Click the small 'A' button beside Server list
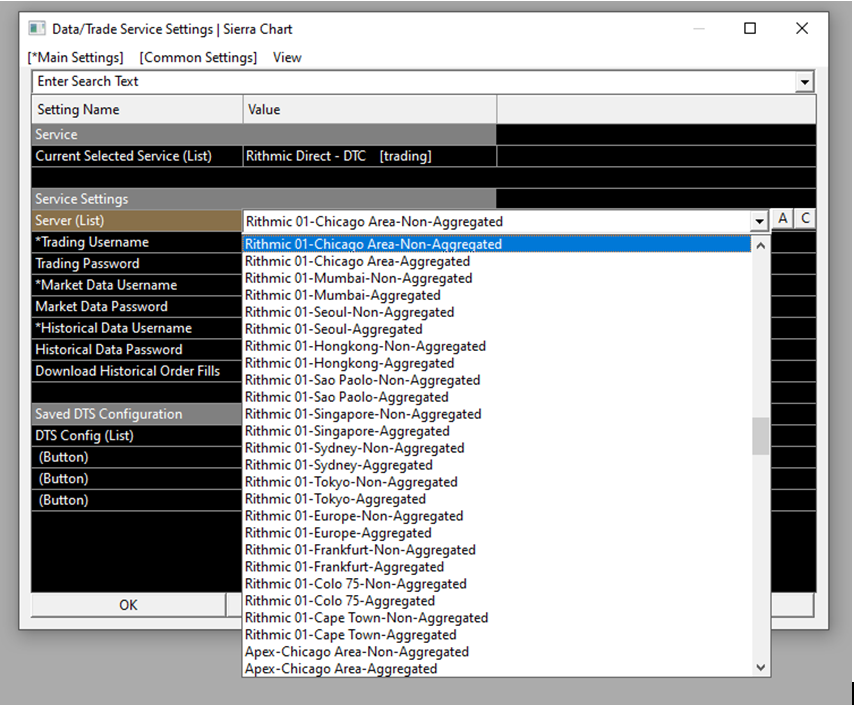Image resolution: width=855 pixels, height=707 pixels. [x=783, y=220]
